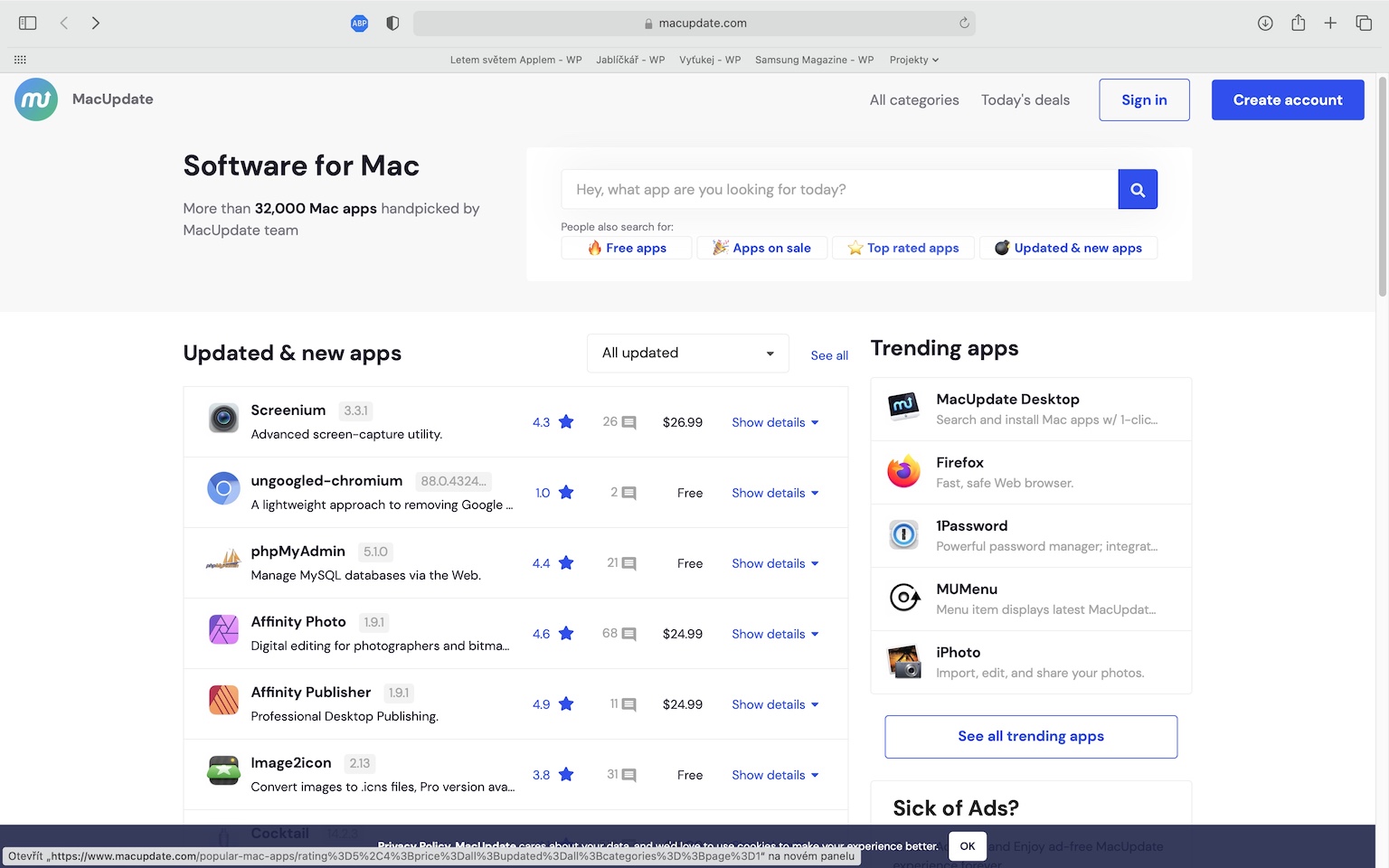Viewport: 1389px width, 868px height.
Task: Open the Affinity Publisher title link
Action: pyautogui.click(x=311, y=693)
